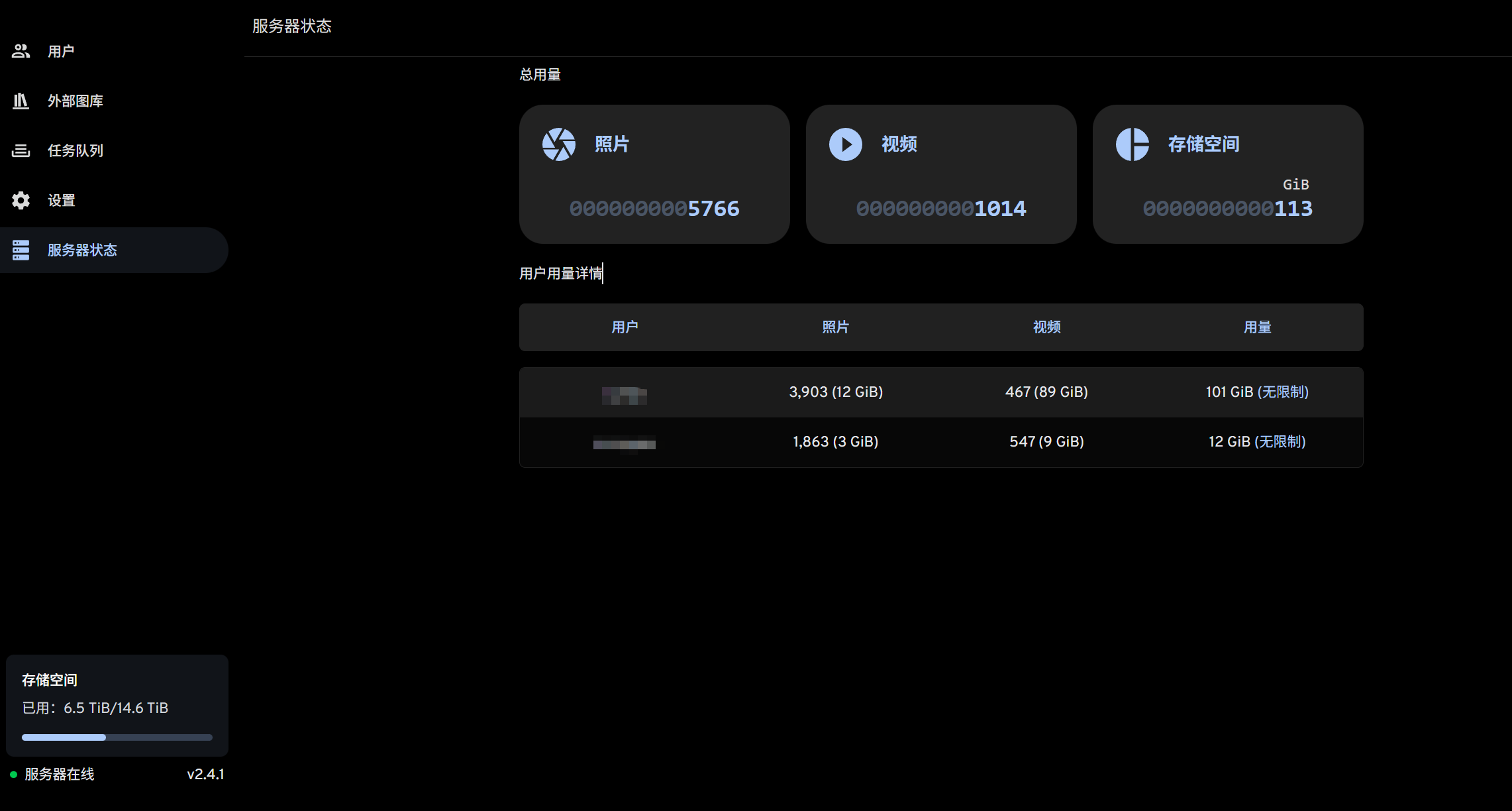This screenshot has width=1512, height=811.
Task: Click the Settings gear icon
Action: (x=21, y=200)
